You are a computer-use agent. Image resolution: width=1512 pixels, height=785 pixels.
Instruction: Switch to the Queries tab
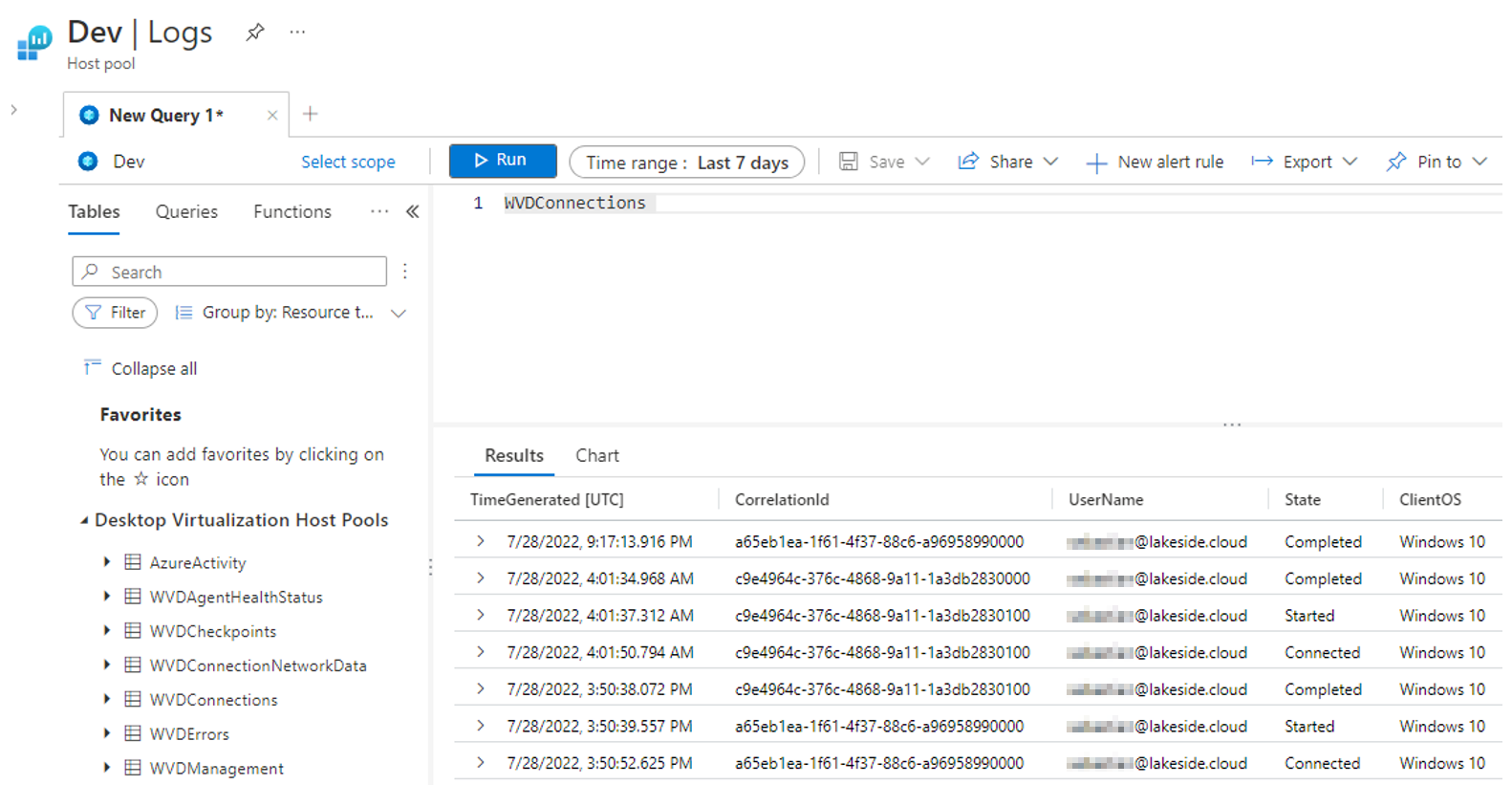(x=186, y=212)
